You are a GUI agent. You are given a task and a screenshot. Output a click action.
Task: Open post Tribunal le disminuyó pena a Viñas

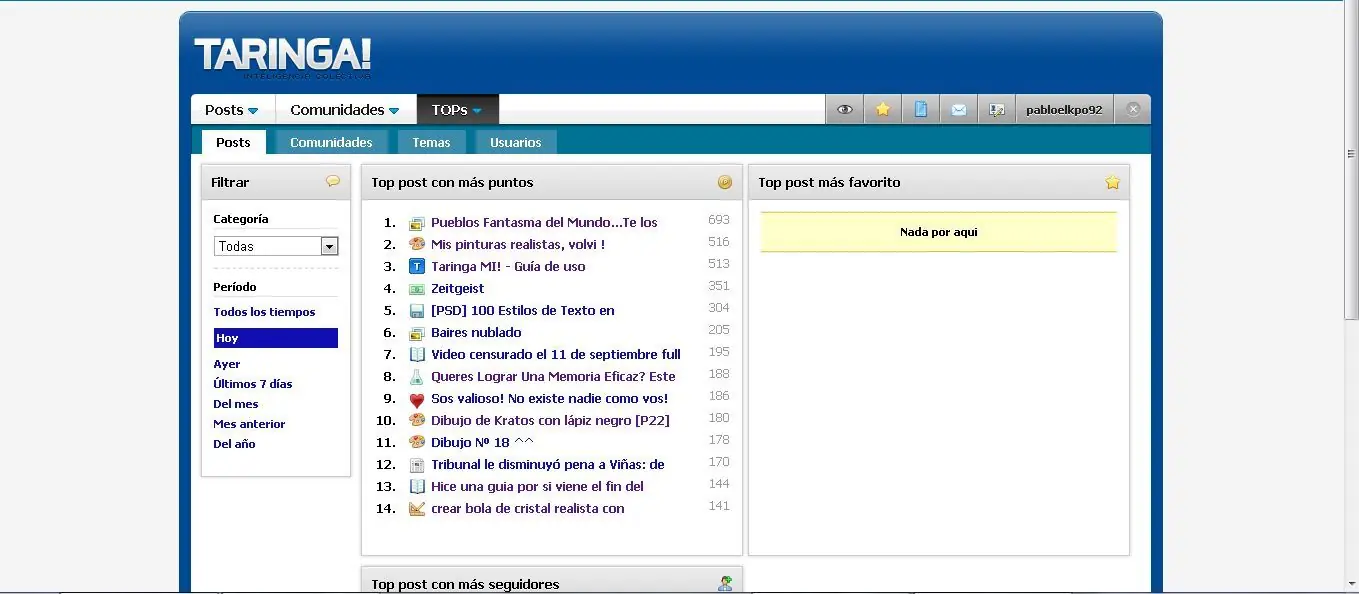tap(548, 464)
